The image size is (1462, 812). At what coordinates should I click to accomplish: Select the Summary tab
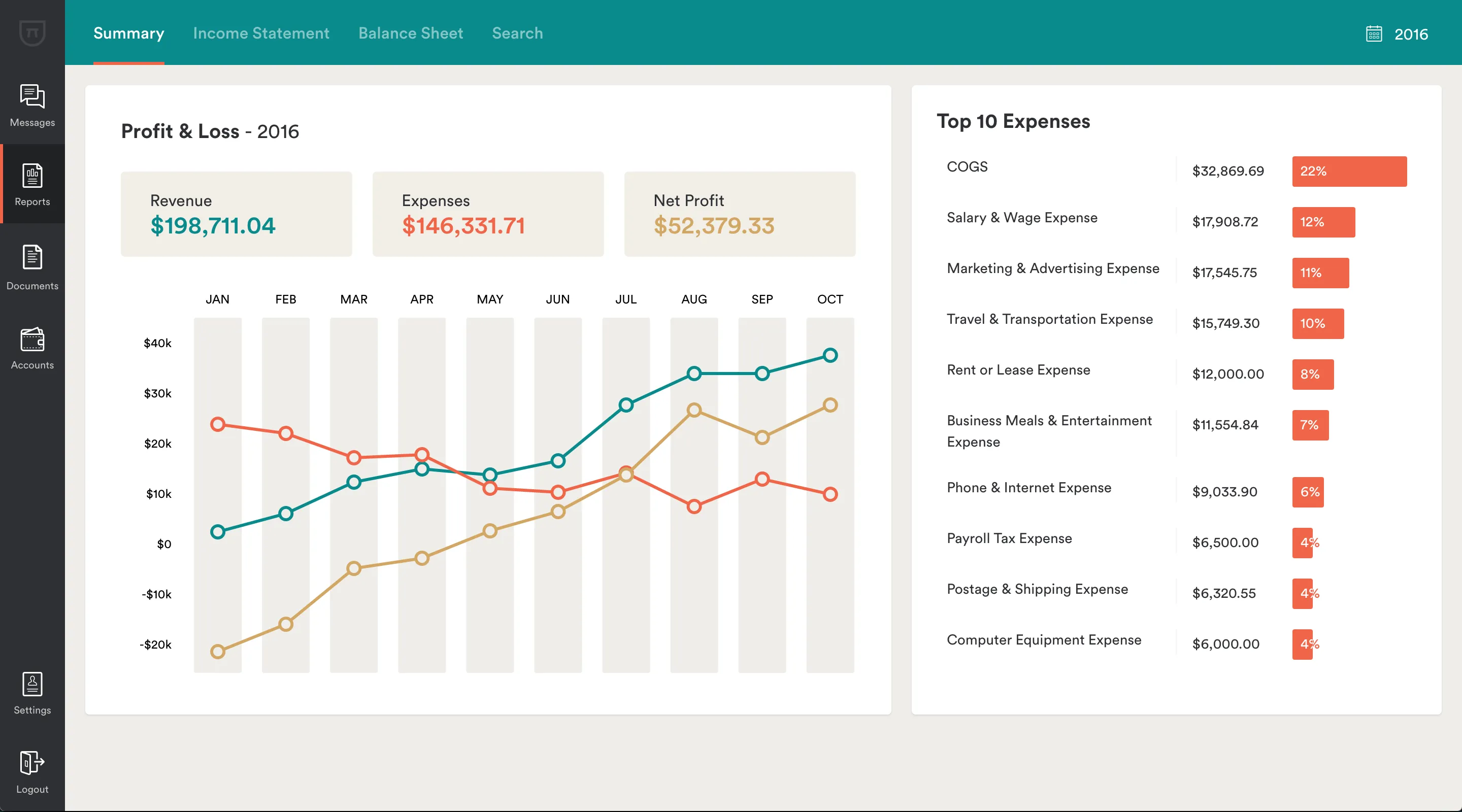pyautogui.click(x=129, y=33)
